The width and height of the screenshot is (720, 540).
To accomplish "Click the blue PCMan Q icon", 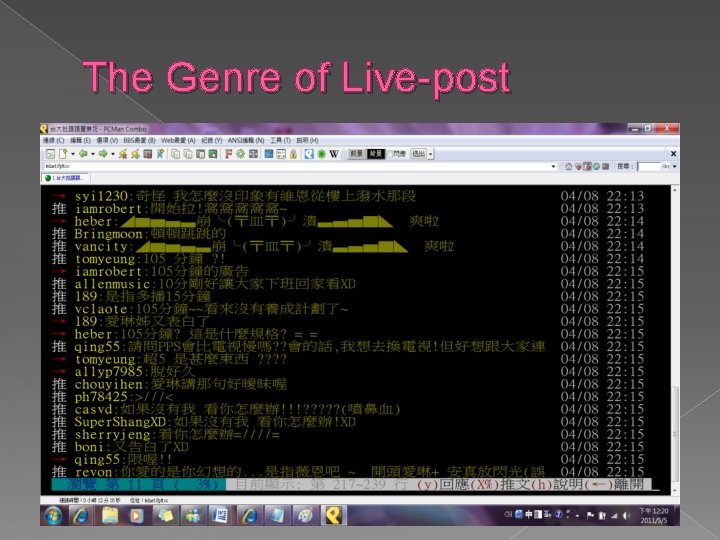I will (x=309, y=154).
